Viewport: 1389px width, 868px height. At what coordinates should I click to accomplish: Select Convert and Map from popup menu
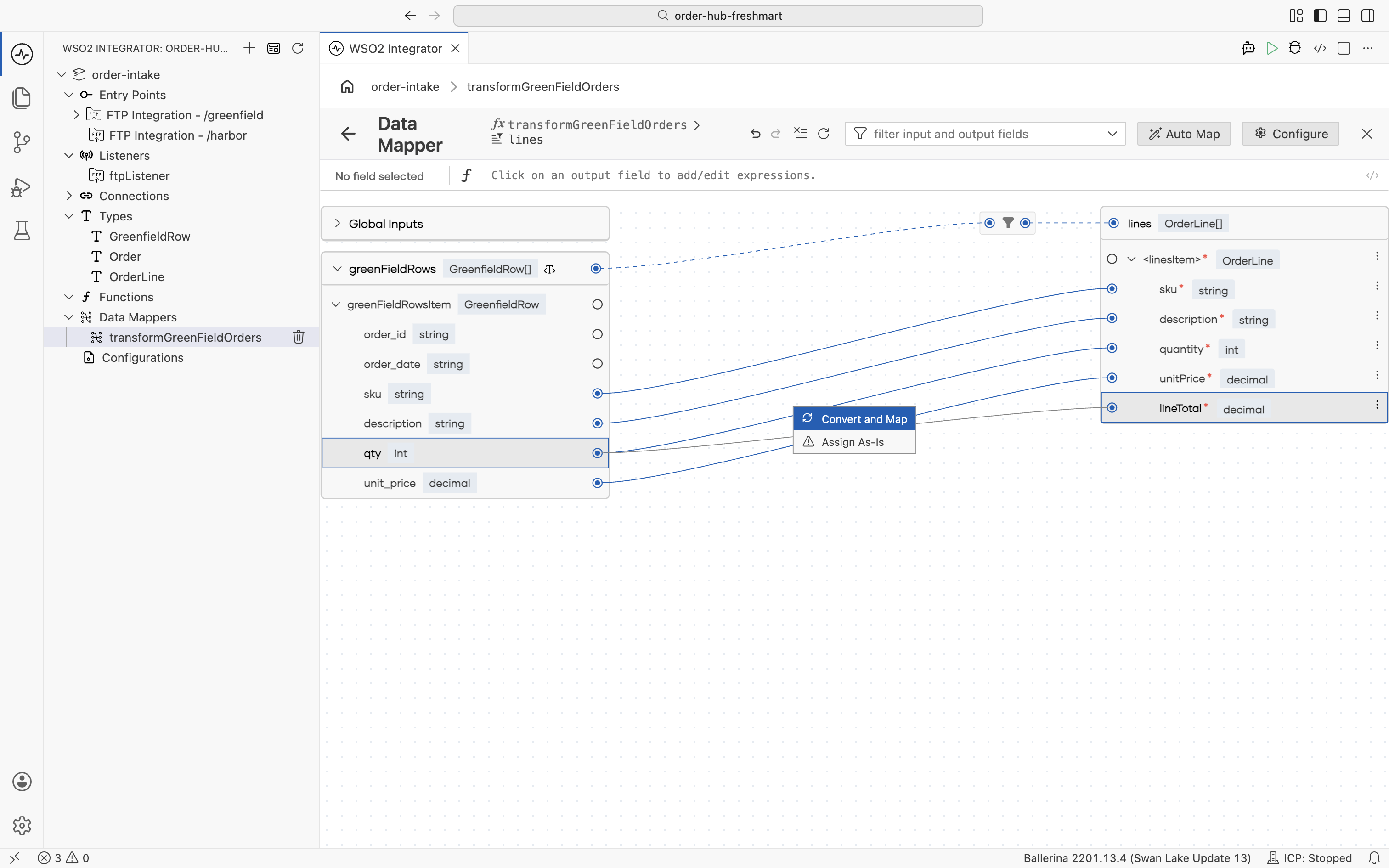(854, 419)
